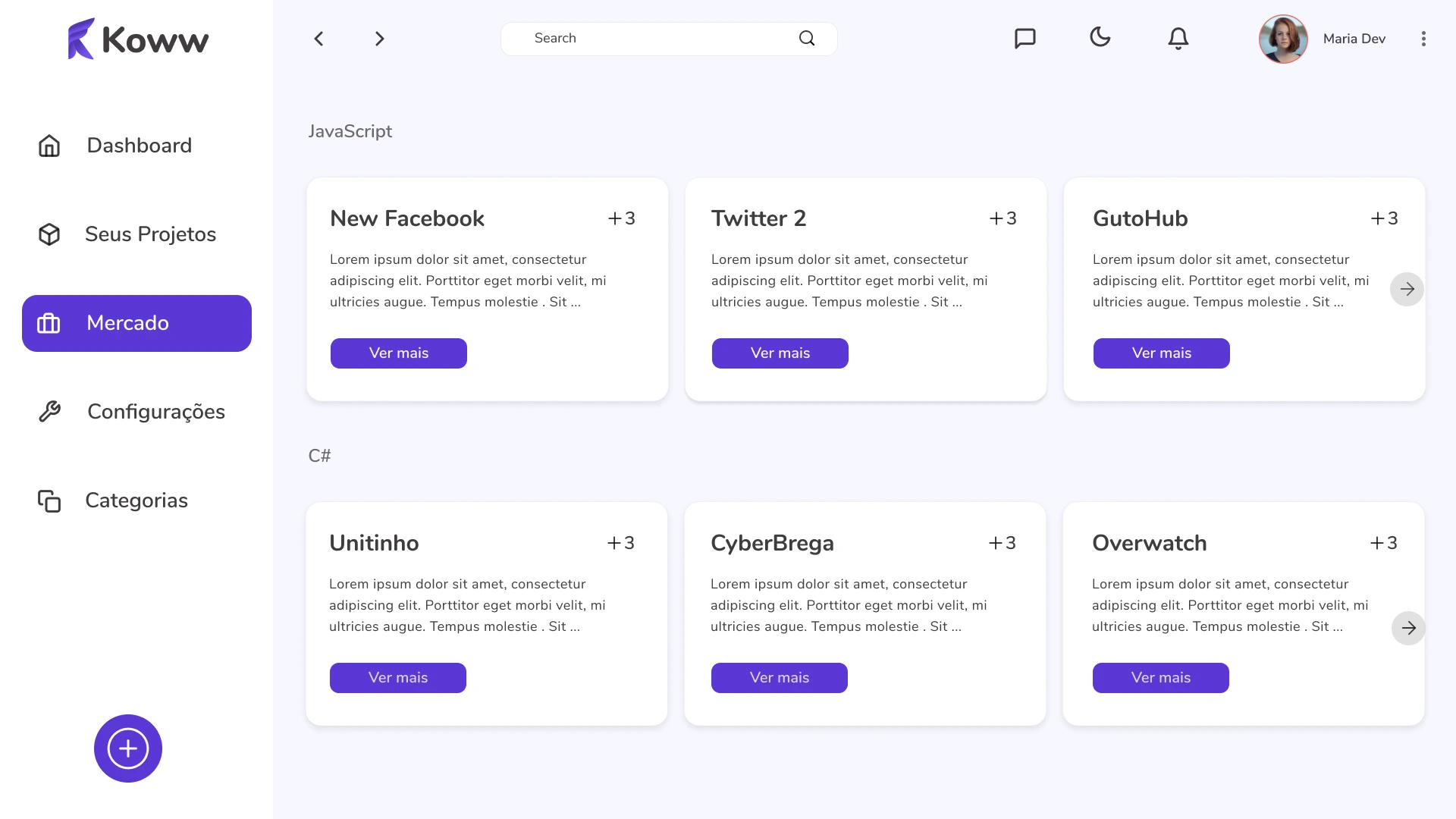1456x819 pixels.
Task: Select the Mercado sidebar item
Action: (136, 323)
